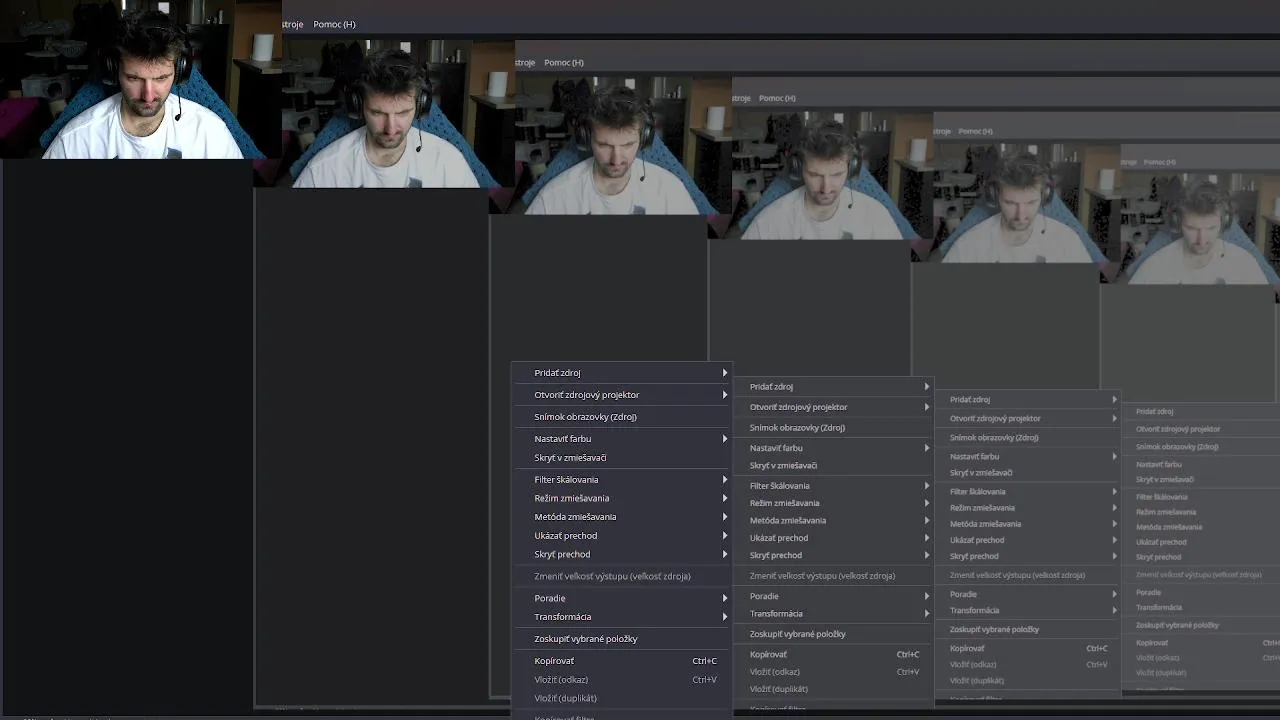Click Skryť v zmiešavači in largest context menu
The image size is (1280, 720).
(622, 458)
